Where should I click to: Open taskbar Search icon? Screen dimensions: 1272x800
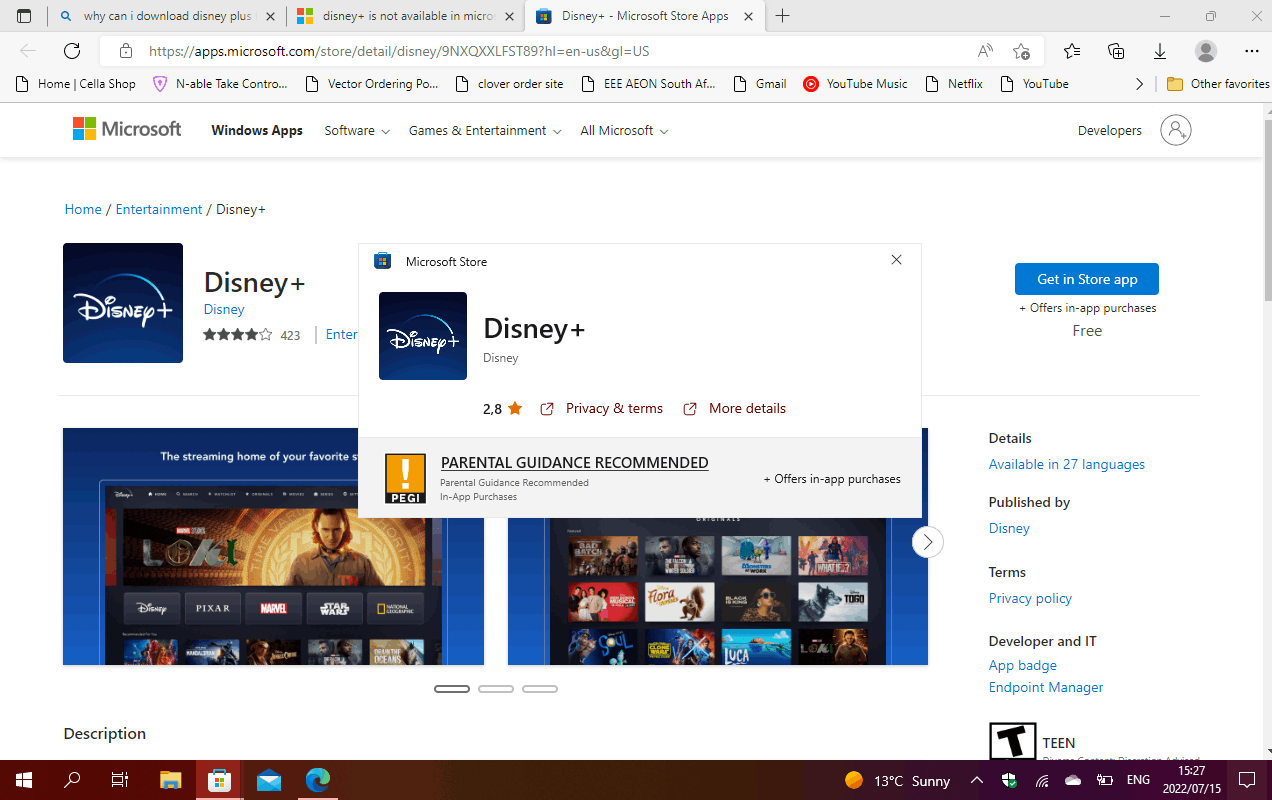pos(72,780)
